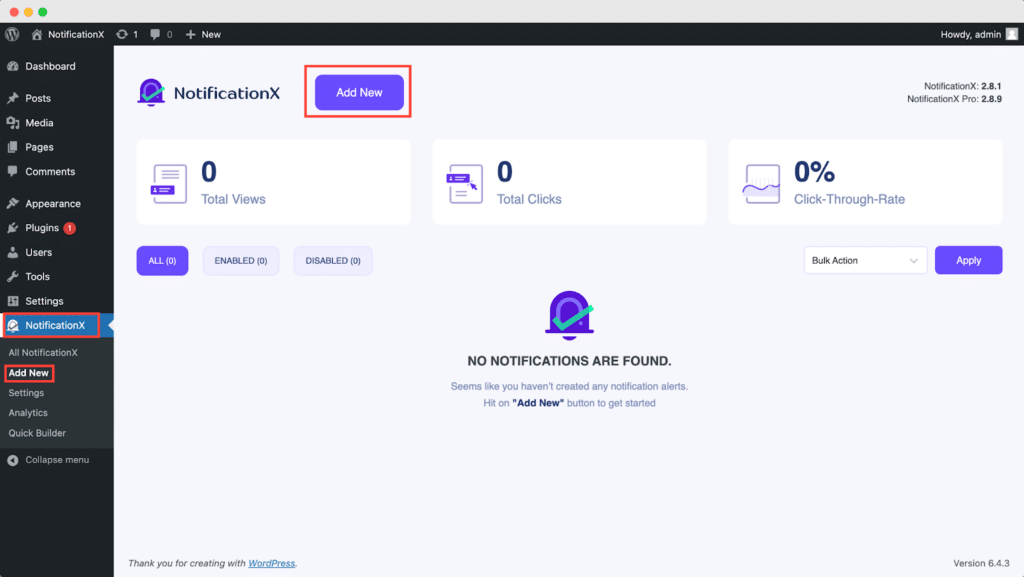Click the plus New icon in admin bar
This screenshot has height=577, width=1024.
pos(190,34)
